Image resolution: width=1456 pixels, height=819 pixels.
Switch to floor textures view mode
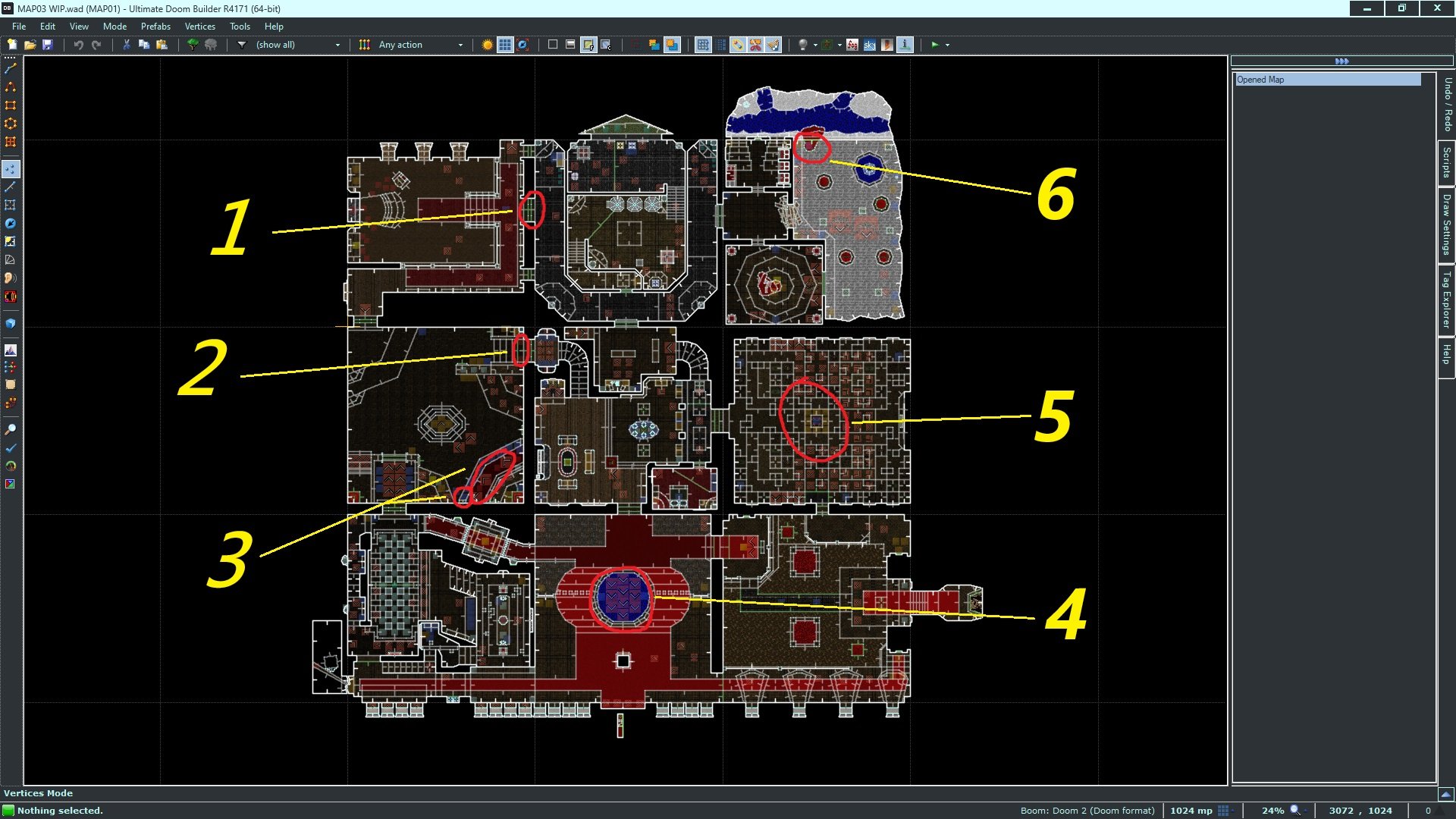(588, 45)
